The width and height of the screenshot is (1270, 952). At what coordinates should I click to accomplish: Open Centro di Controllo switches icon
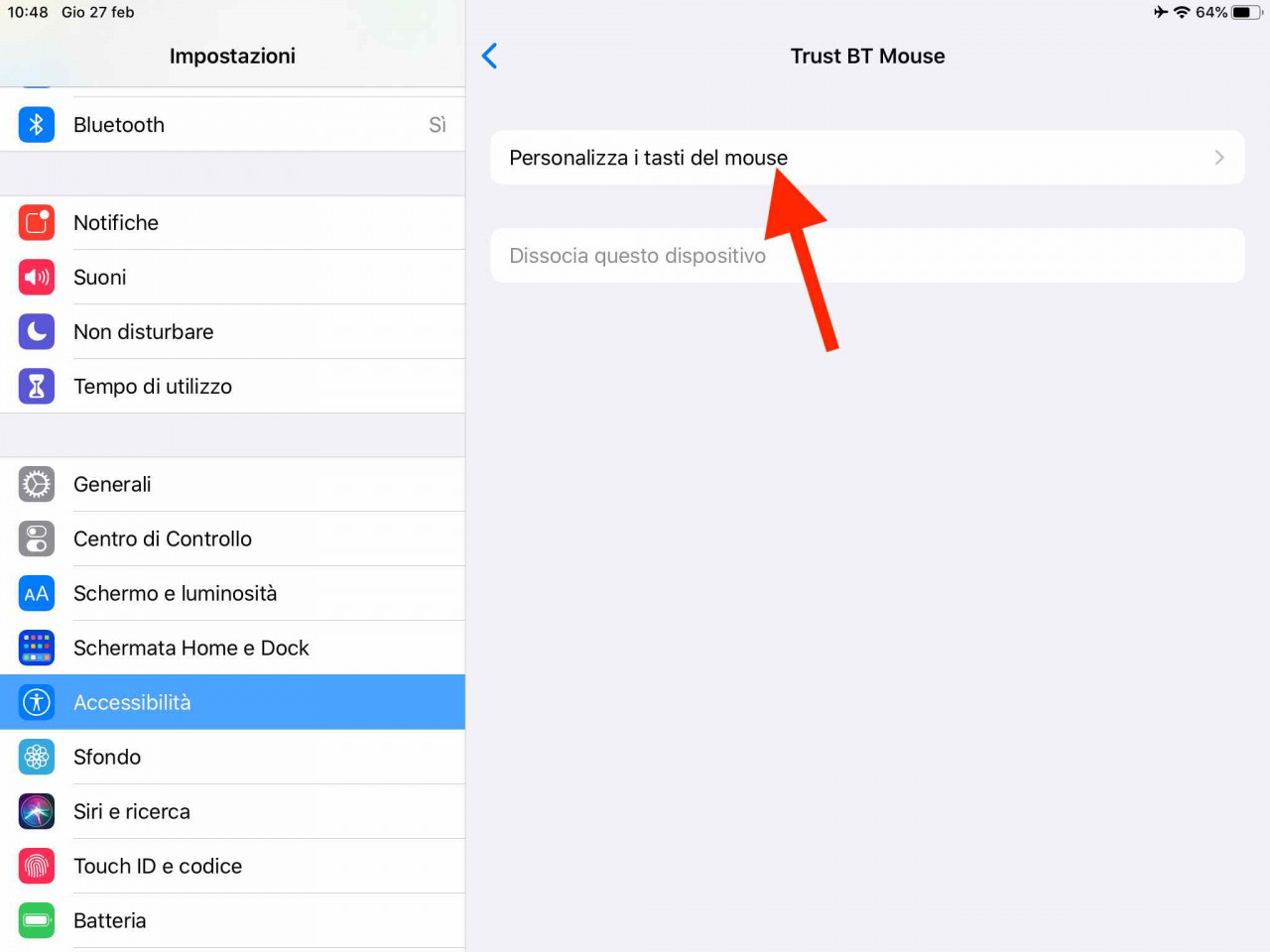tap(37, 539)
